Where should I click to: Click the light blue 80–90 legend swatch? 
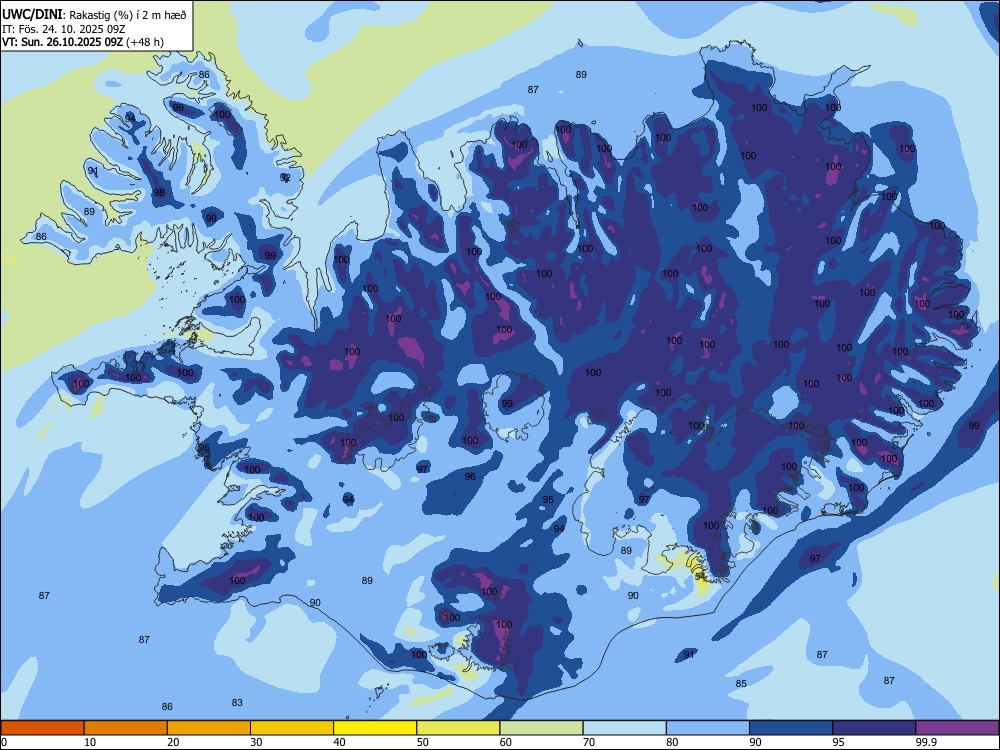[708, 728]
